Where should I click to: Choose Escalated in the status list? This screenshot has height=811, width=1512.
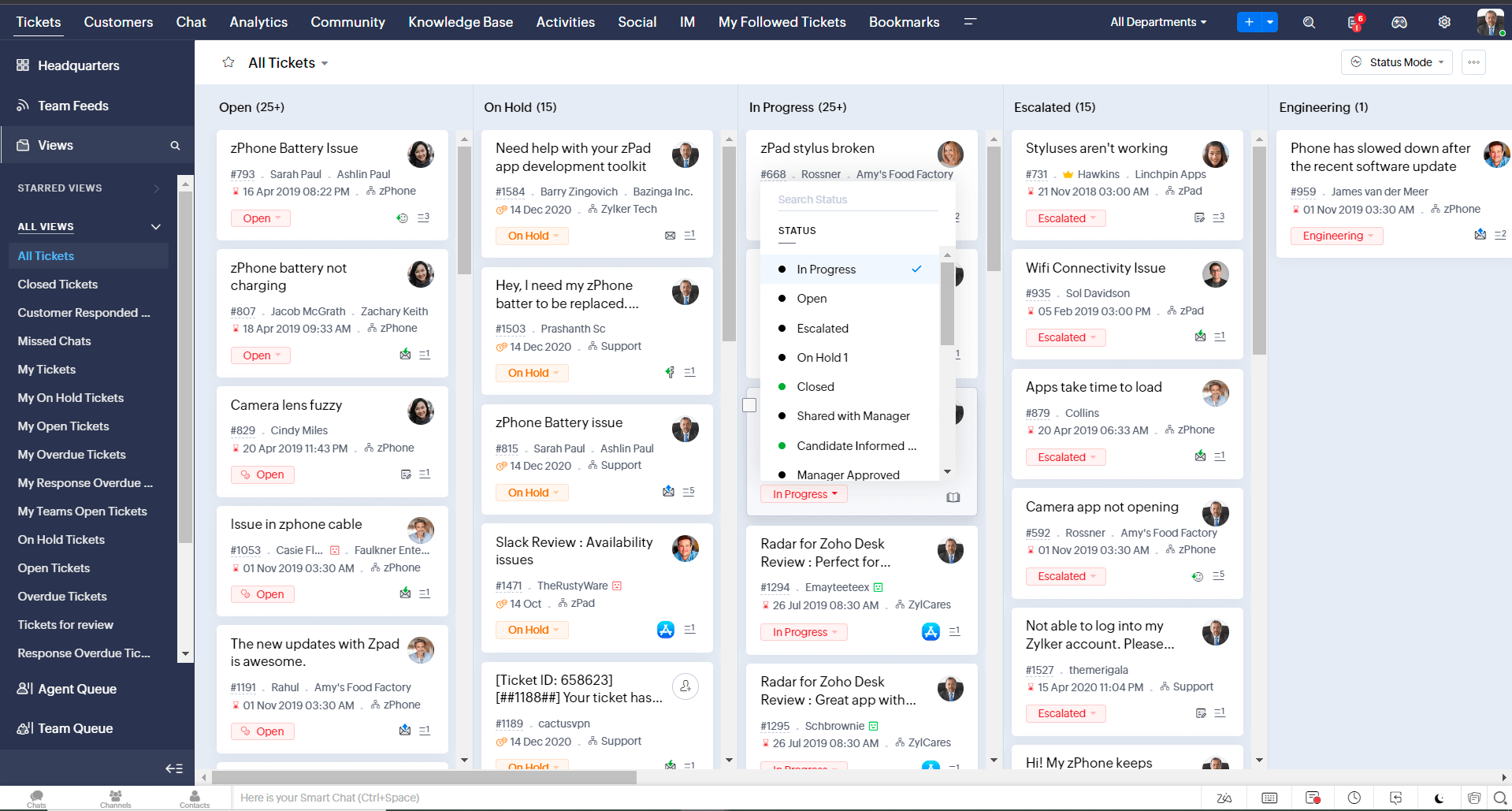click(x=822, y=329)
